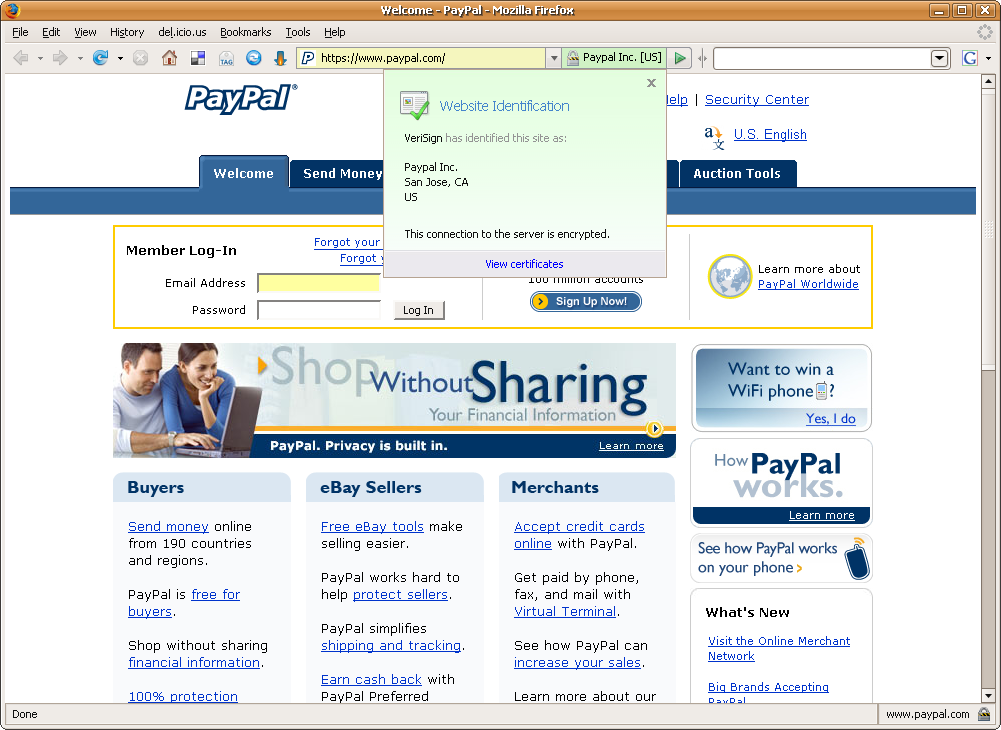This screenshot has height=730, width=1001.
Task: Click Visit the Online Merchant Network link
Action: pyautogui.click(x=779, y=648)
